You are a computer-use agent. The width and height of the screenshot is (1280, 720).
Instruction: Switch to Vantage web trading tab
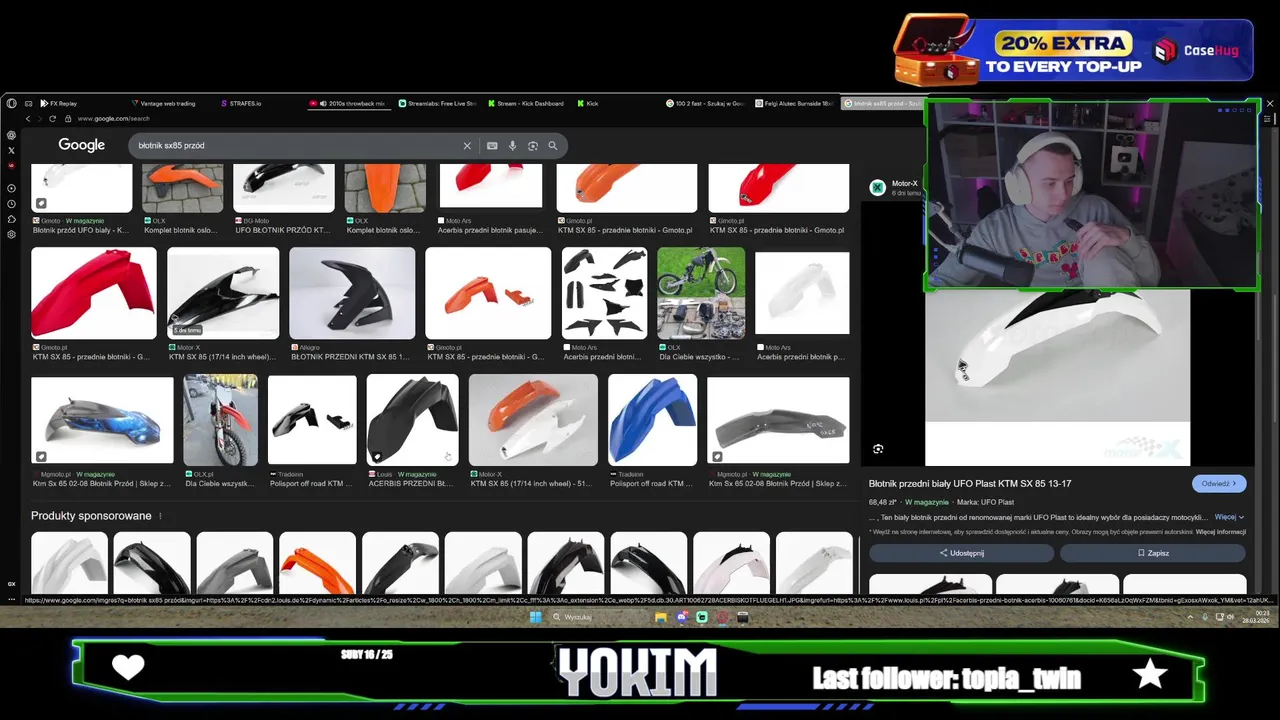pos(163,103)
